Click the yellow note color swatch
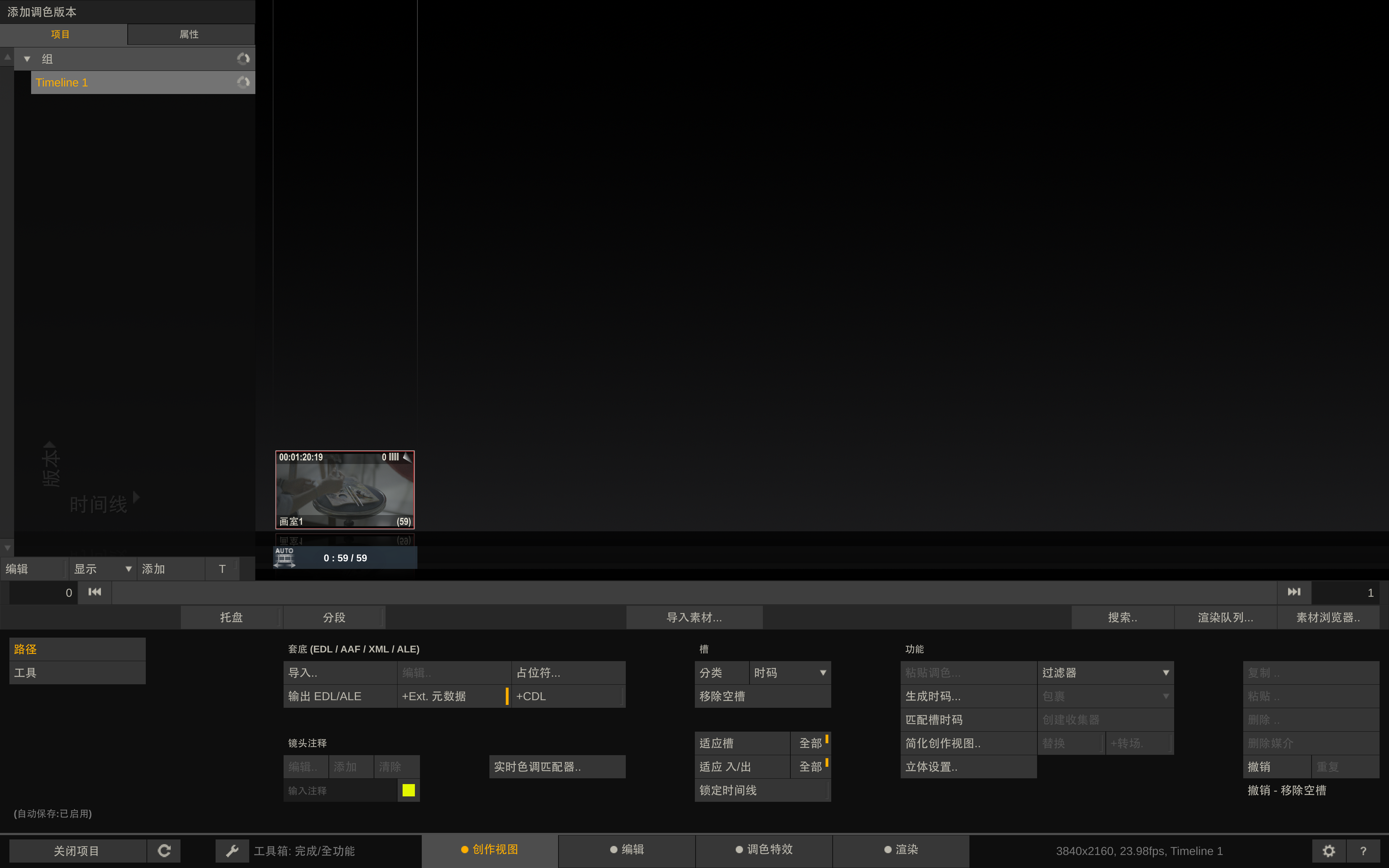The image size is (1389, 868). click(x=408, y=790)
